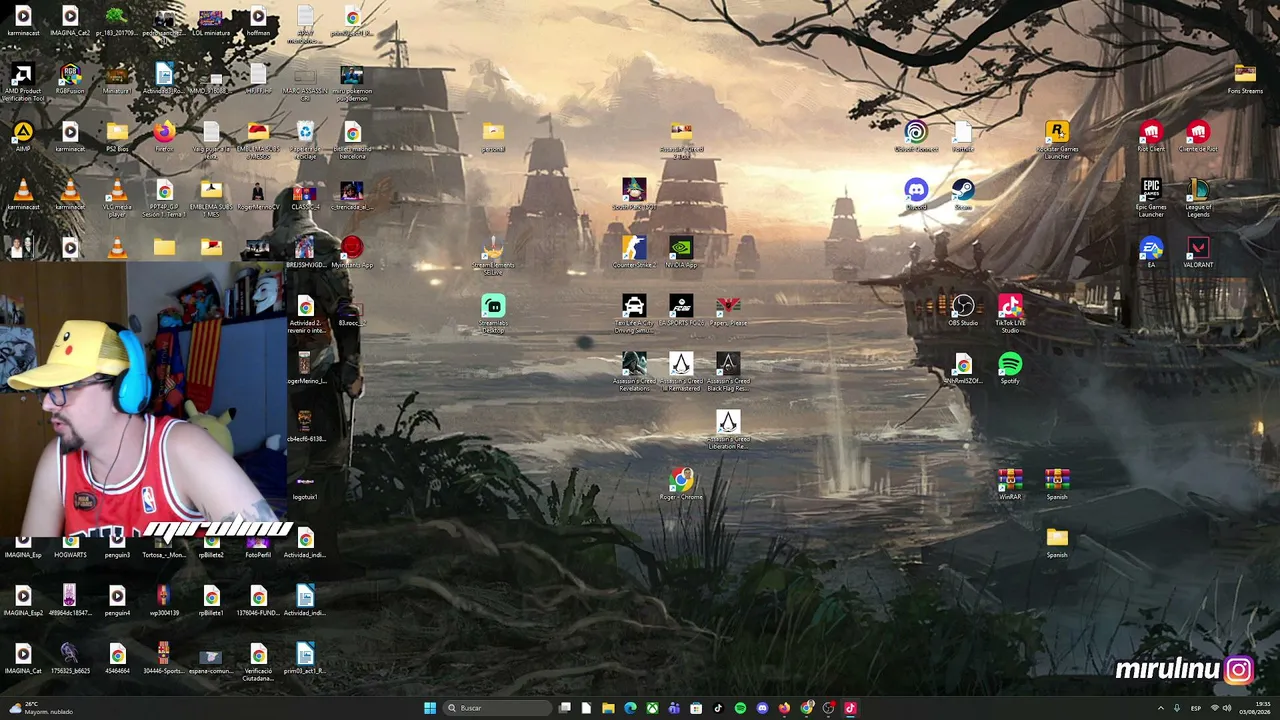1280x720 pixels.
Task: Open the Fons Streams folder
Action: click(x=1245, y=78)
